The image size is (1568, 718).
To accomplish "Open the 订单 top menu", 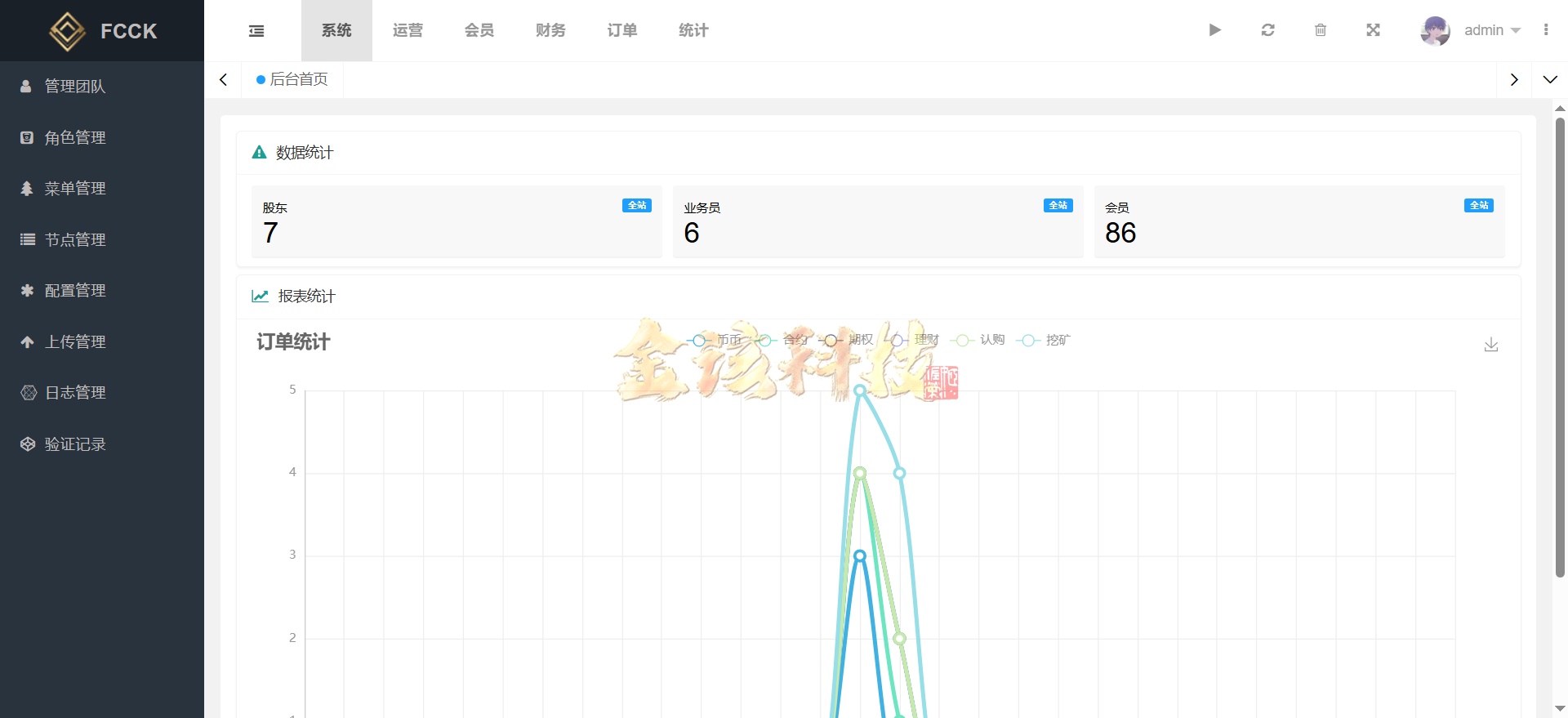I will (x=622, y=30).
